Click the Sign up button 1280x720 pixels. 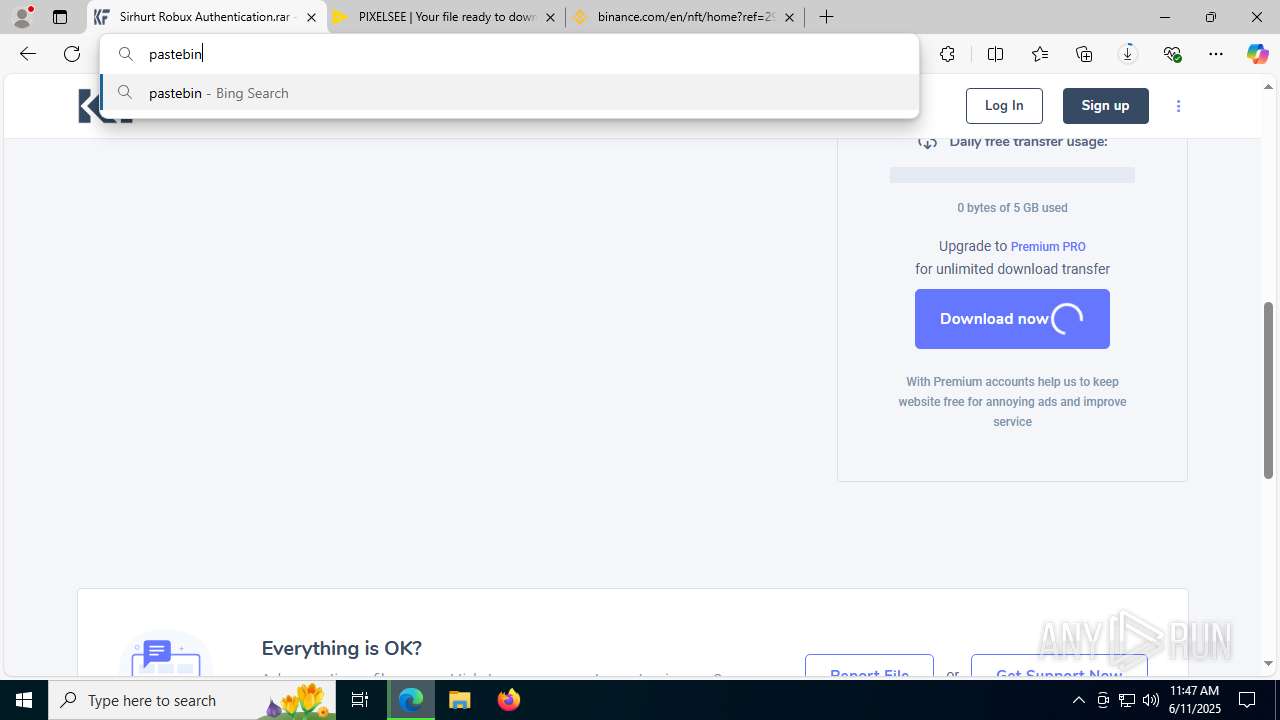point(1105,105)
